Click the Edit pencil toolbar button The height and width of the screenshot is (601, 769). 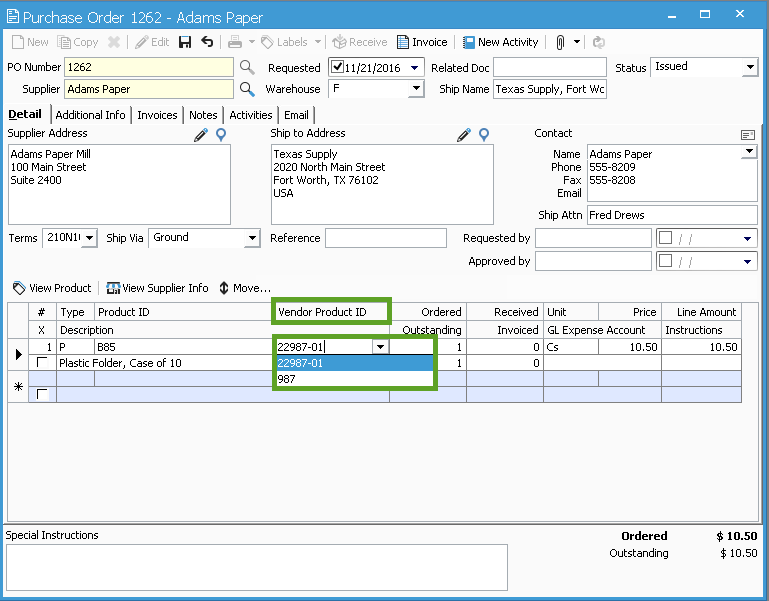point(152,42)
